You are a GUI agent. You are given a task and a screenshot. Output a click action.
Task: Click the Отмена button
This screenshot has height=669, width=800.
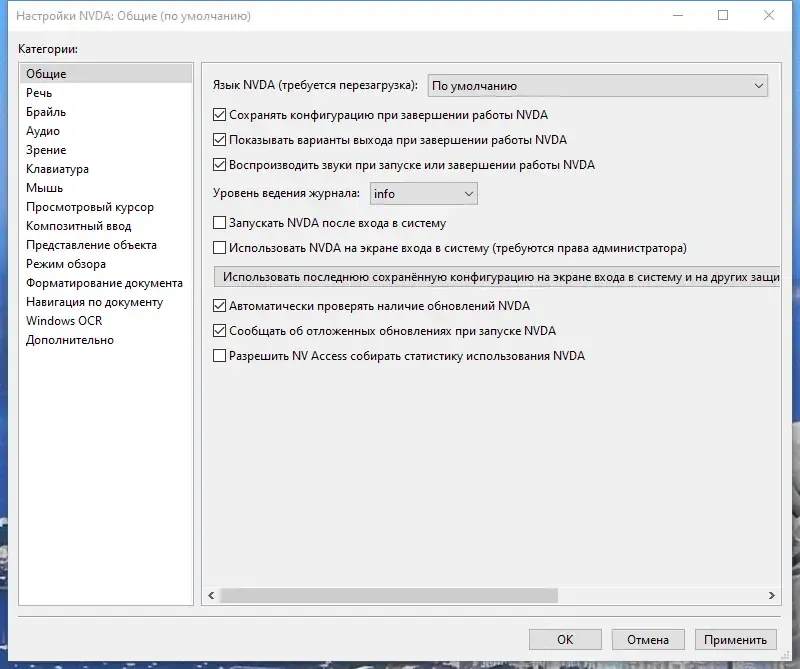[648, 639]
